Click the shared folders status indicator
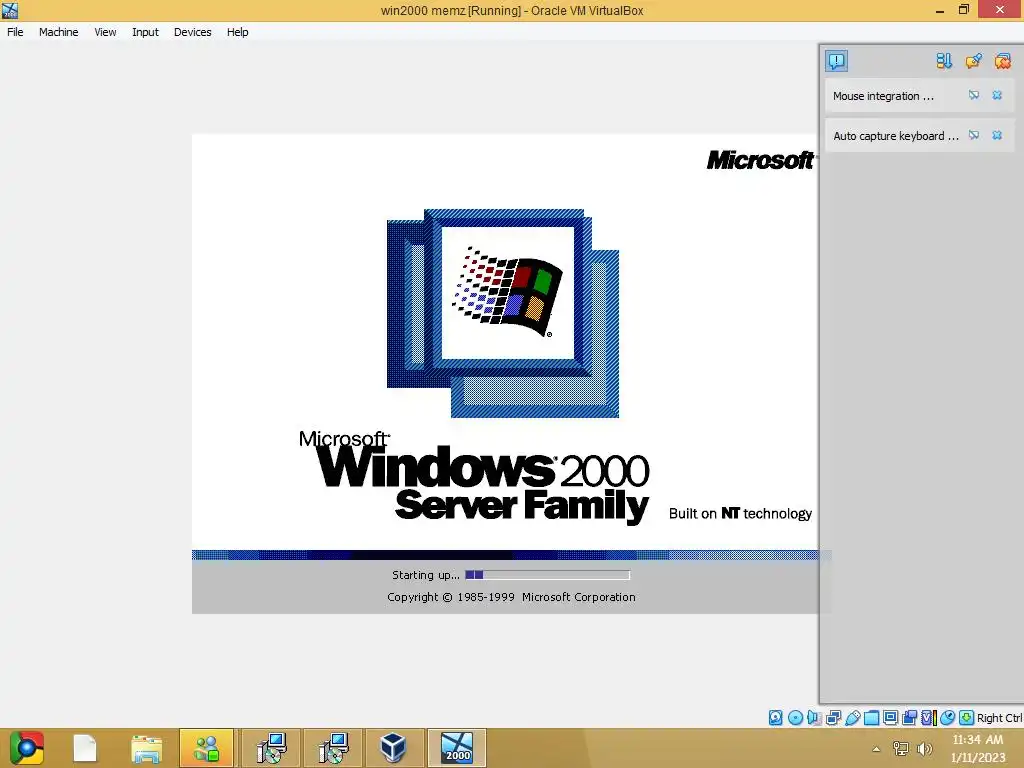The height and width of the screenshot is (768, 1024). tap(871, 718)
